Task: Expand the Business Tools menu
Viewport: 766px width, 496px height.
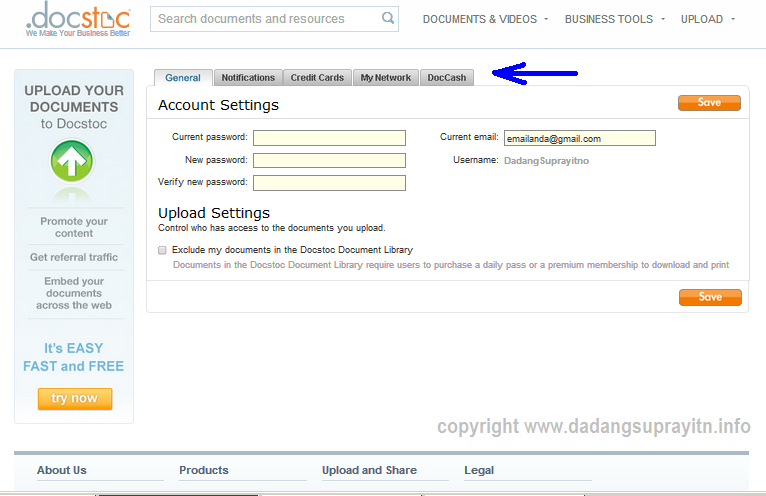Action: point(615,19)
